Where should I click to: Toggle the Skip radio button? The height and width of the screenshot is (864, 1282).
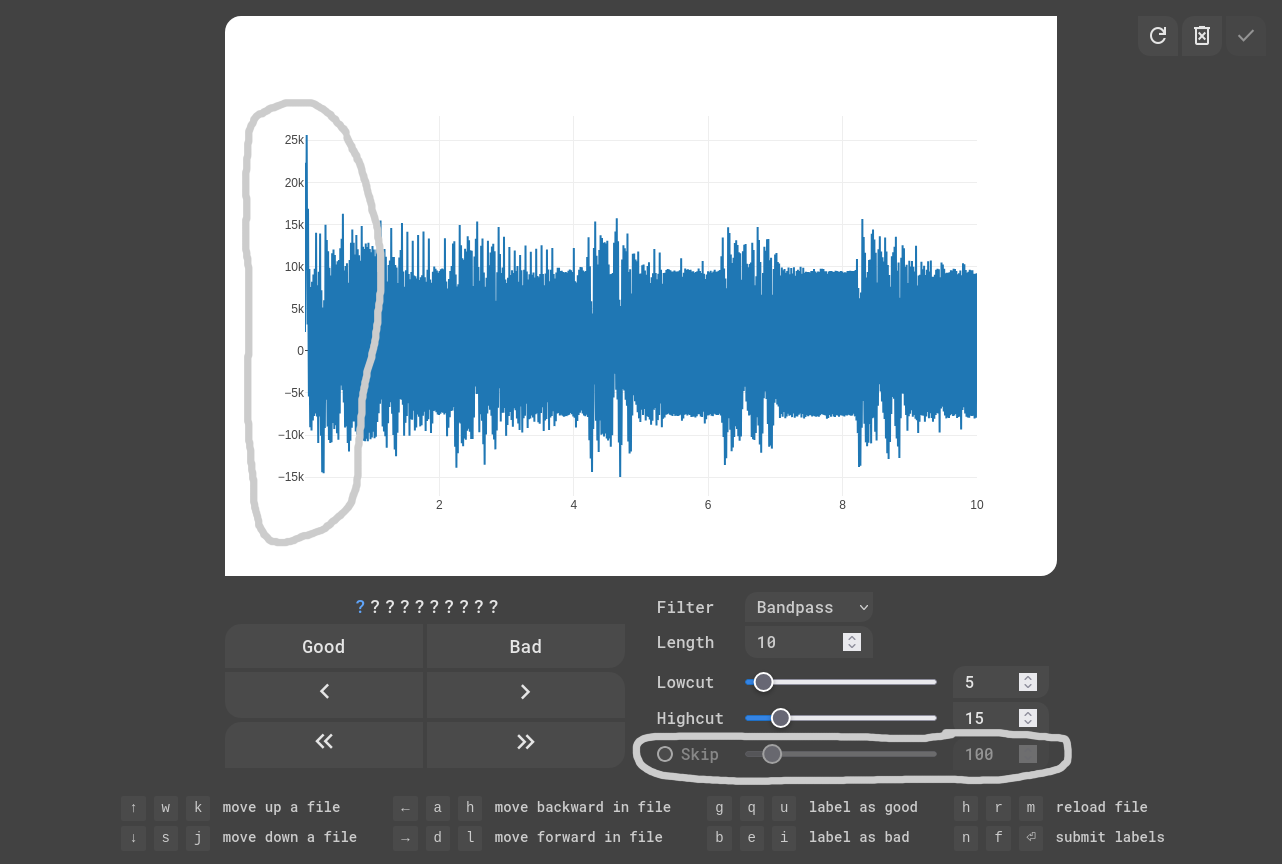tap(665, 754)
